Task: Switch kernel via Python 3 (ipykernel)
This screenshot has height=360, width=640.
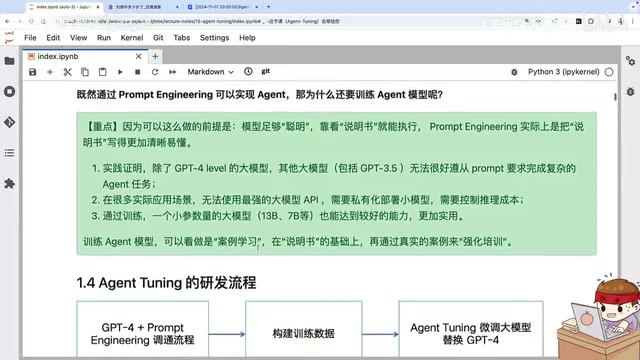Action: (563, 72)
